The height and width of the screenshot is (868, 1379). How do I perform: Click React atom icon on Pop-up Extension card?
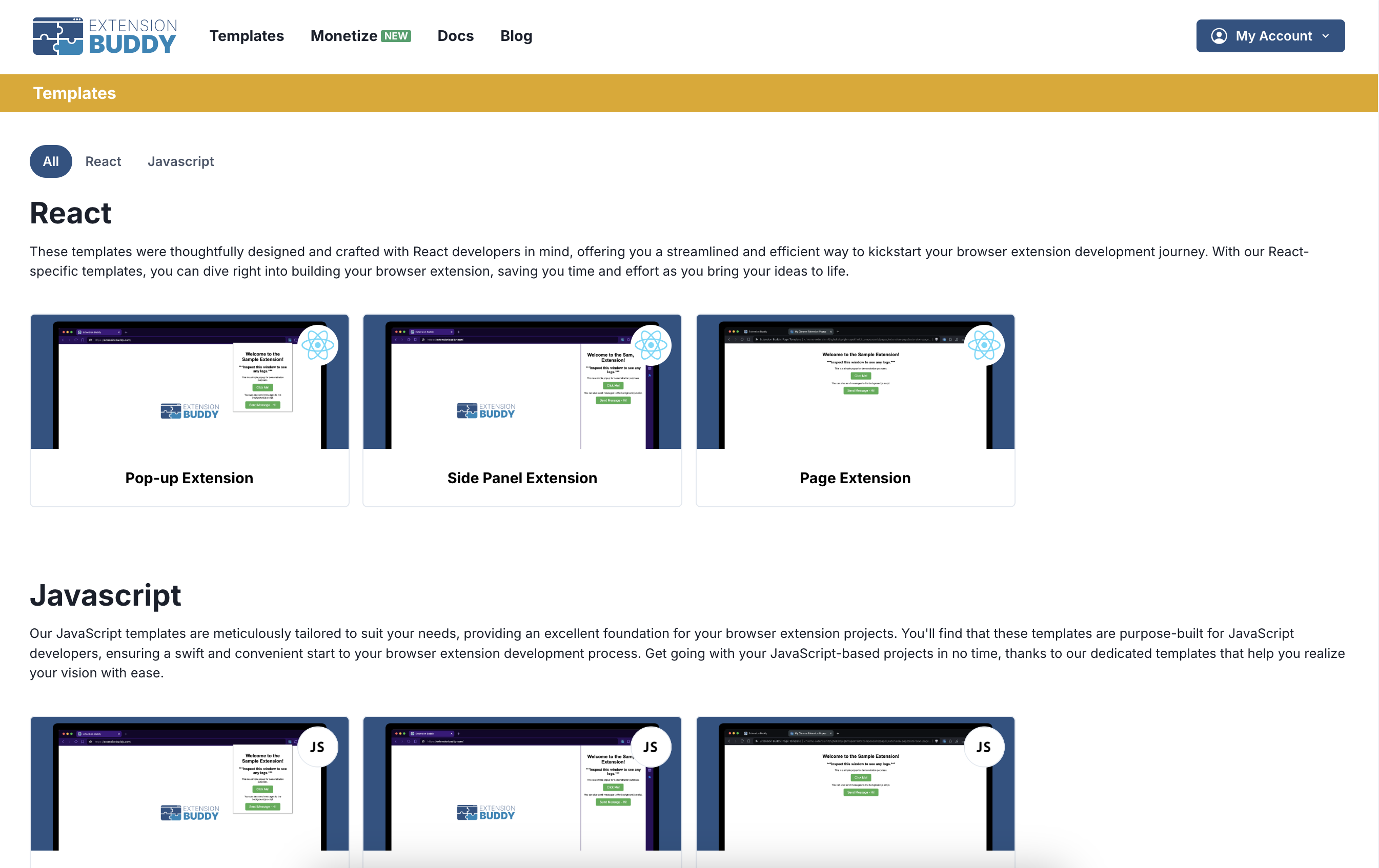[318, 345]
